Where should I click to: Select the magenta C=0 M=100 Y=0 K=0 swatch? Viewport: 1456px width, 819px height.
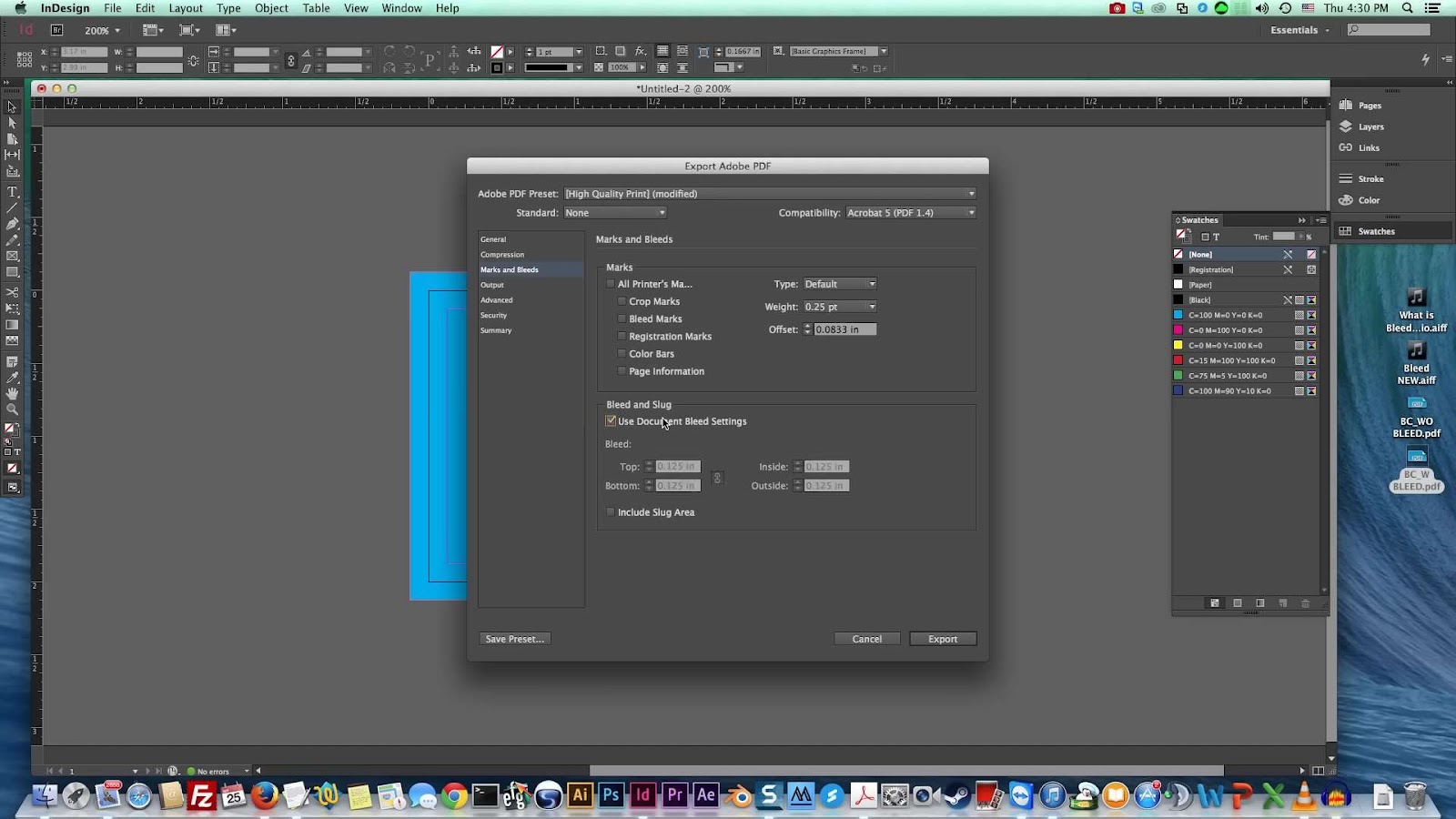(x=1245, y=330)
